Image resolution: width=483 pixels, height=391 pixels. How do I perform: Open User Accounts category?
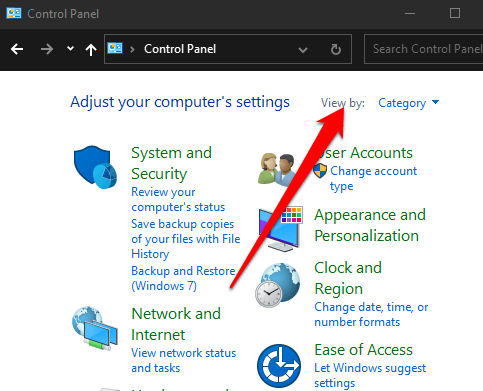click(364, 153)
